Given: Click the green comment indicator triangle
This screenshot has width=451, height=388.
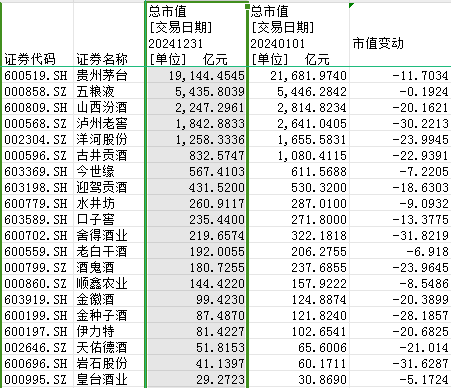Looking at the screenshot, I should (x=351, y=5).
